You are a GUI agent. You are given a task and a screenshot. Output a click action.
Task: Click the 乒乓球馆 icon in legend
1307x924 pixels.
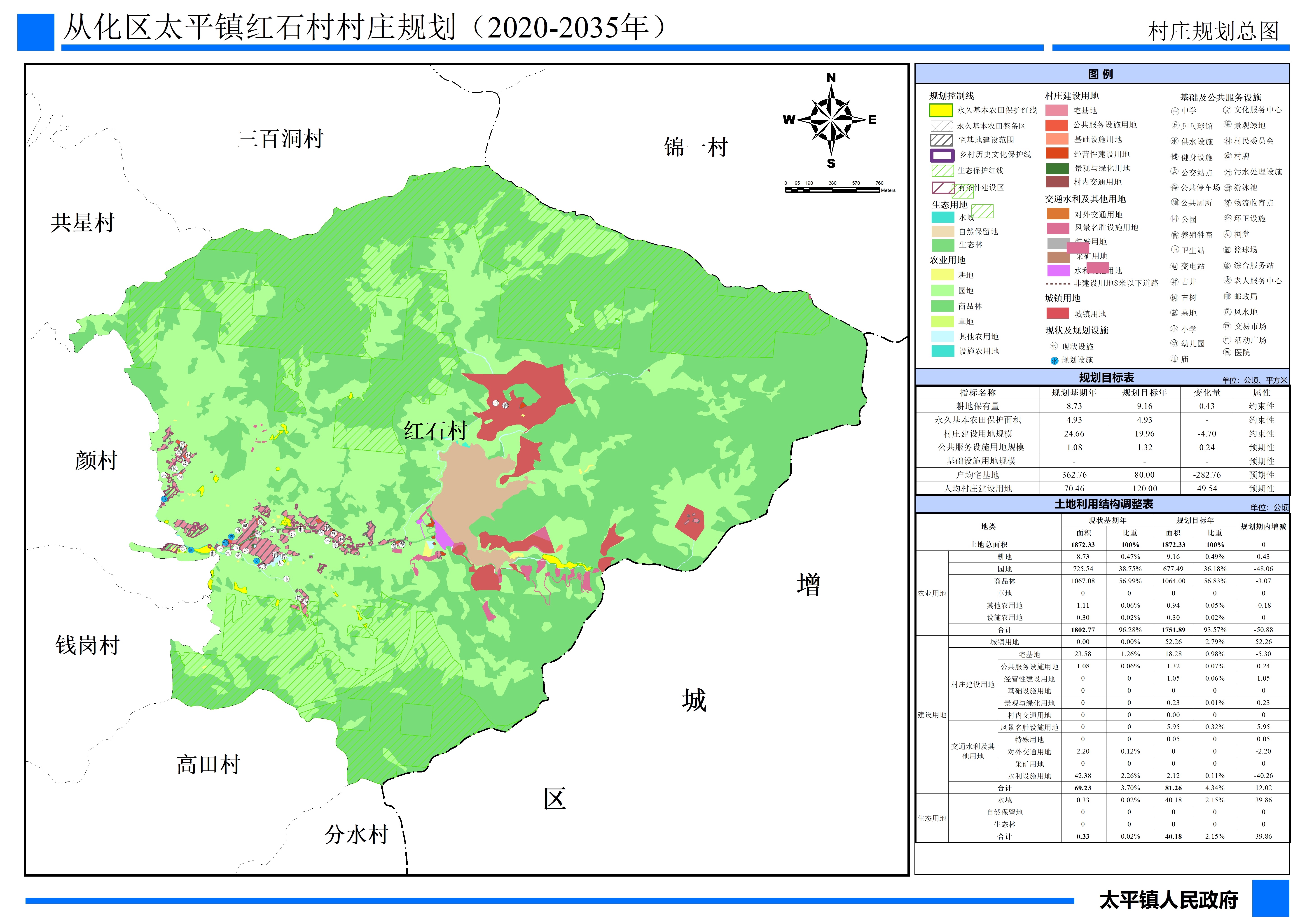1175,126
